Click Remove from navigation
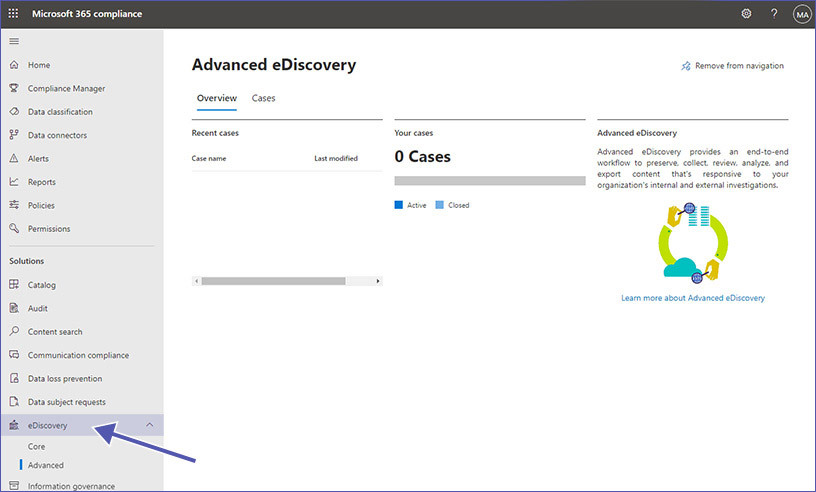The image size is (816, 492). tap(740, 66)
